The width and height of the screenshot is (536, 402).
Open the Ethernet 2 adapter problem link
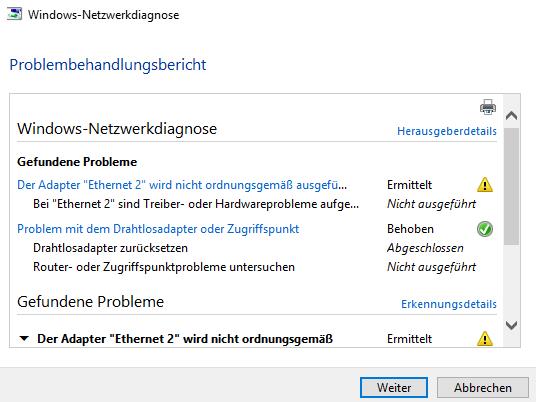[182, 185]
